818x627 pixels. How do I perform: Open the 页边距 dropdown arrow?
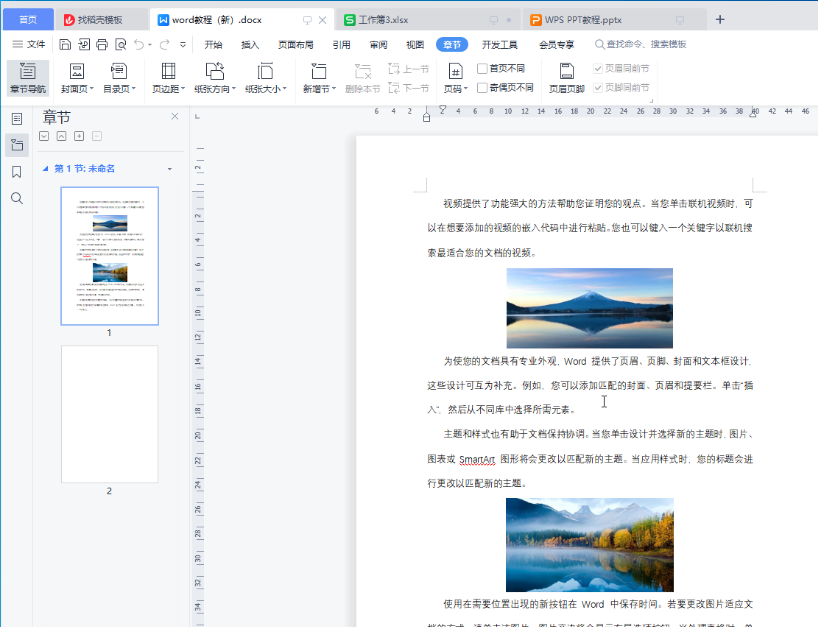[x=183, y=89]
